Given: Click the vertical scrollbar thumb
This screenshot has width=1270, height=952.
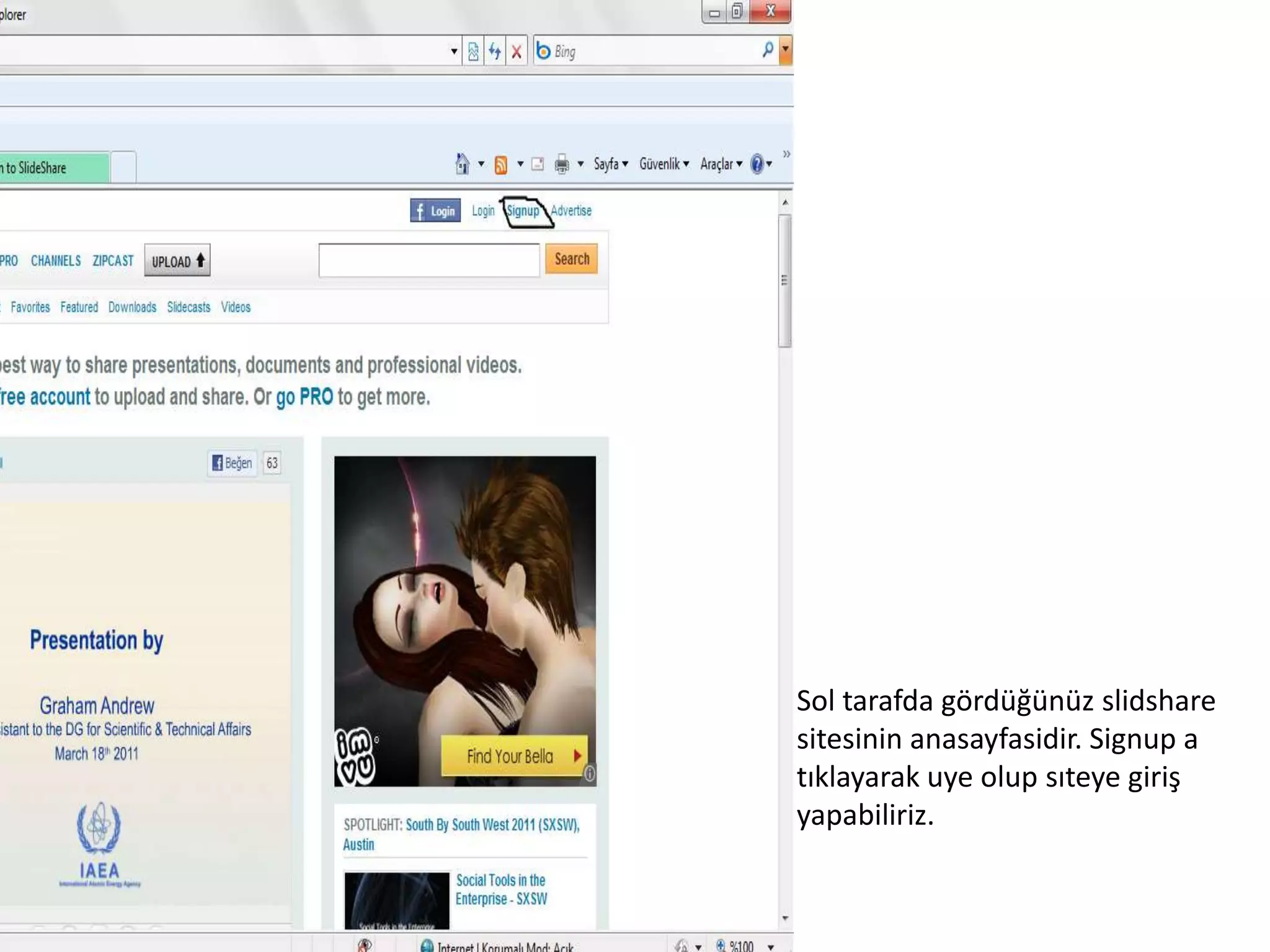Looking at the screenshot, I should [784, 280].
